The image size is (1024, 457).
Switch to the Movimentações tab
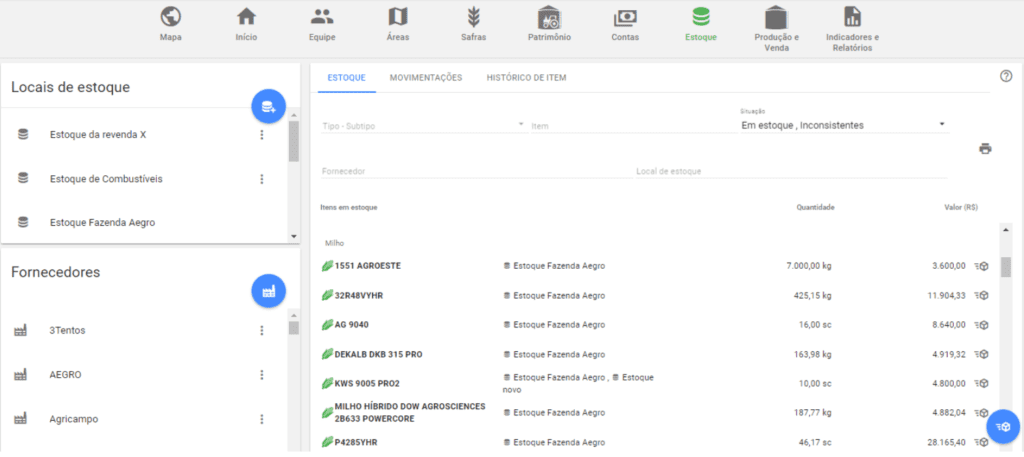click(426, 78)
